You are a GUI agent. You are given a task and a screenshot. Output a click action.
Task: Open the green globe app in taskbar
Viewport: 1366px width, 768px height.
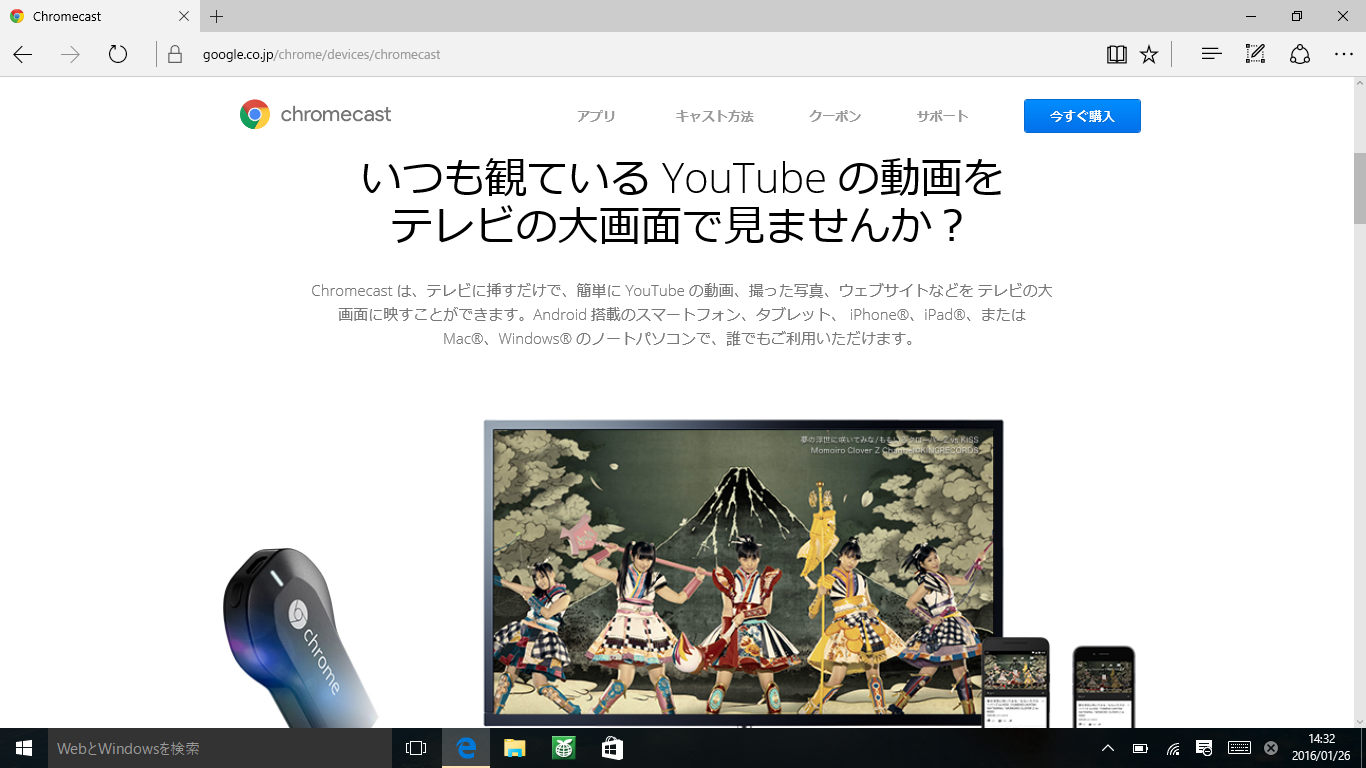click(563, 748)
